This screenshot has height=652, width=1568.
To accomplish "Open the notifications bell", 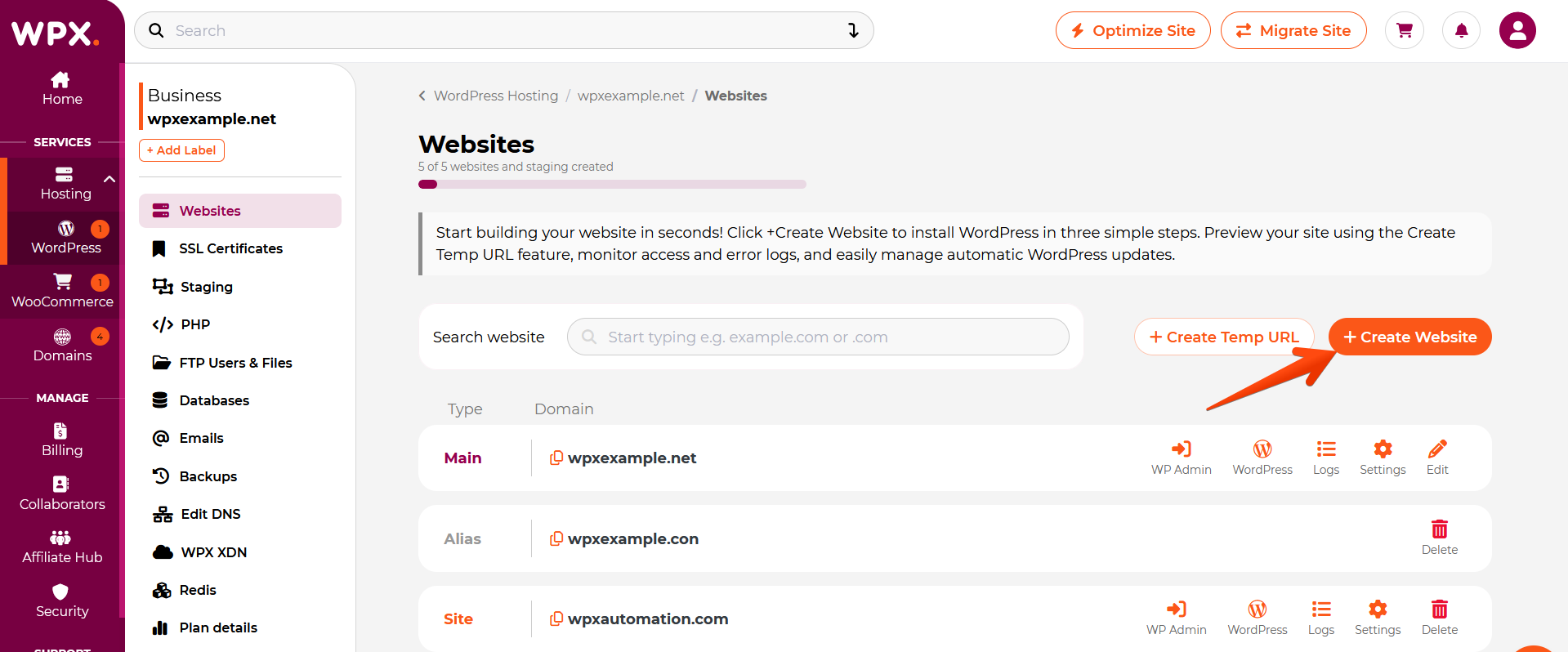I will tap(1461, 31).
